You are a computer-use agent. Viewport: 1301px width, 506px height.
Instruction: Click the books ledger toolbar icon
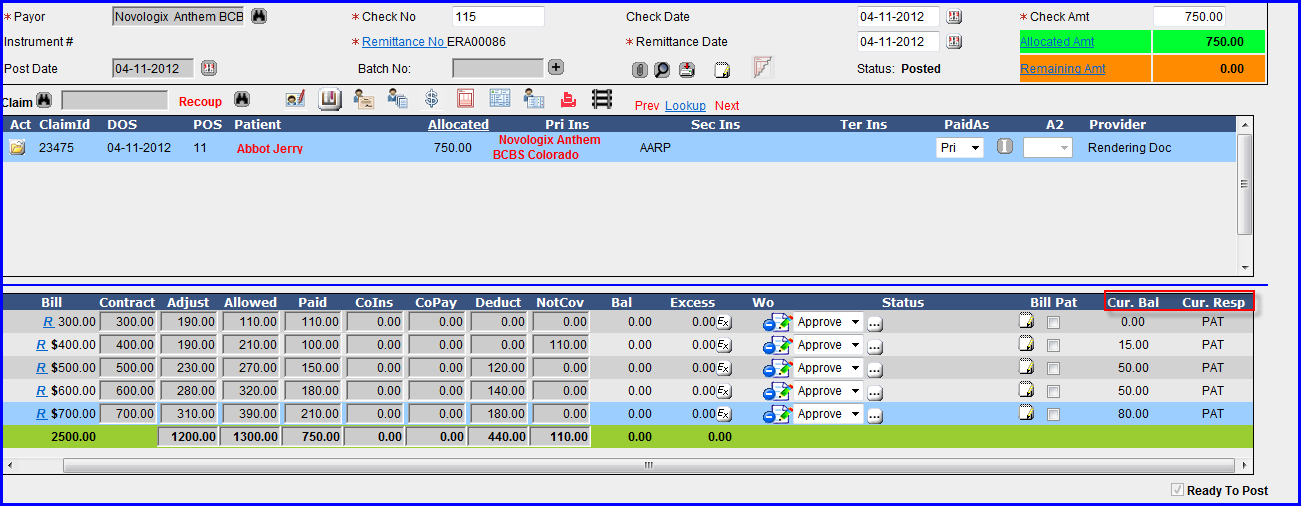330,99
